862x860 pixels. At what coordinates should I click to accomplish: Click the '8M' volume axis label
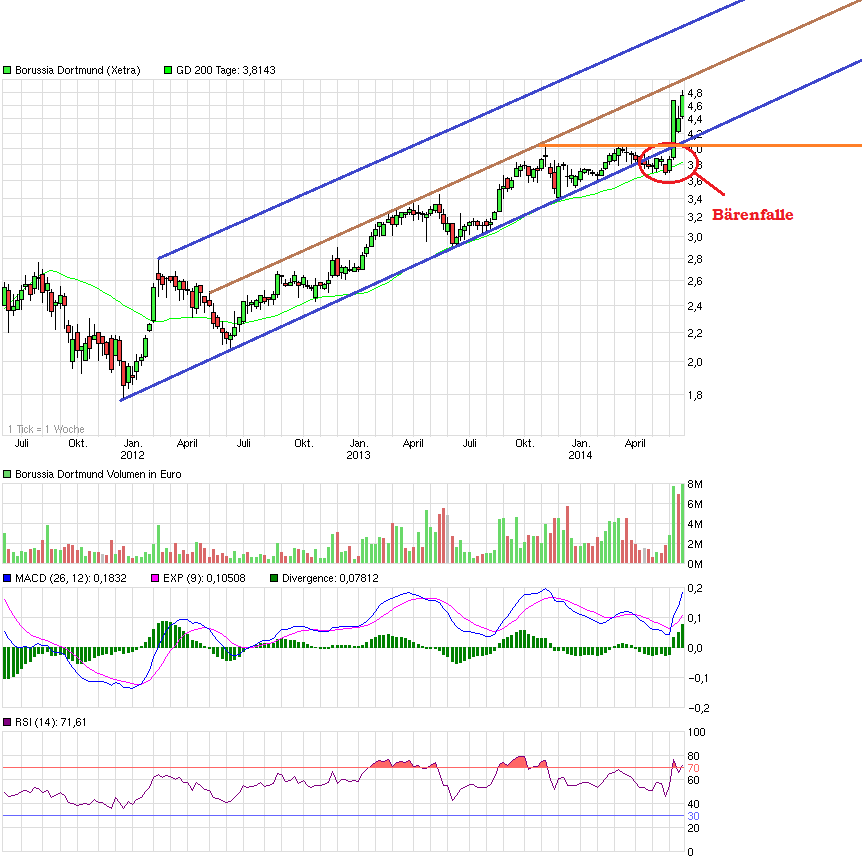pyautogui.click(x=695, y=484)
